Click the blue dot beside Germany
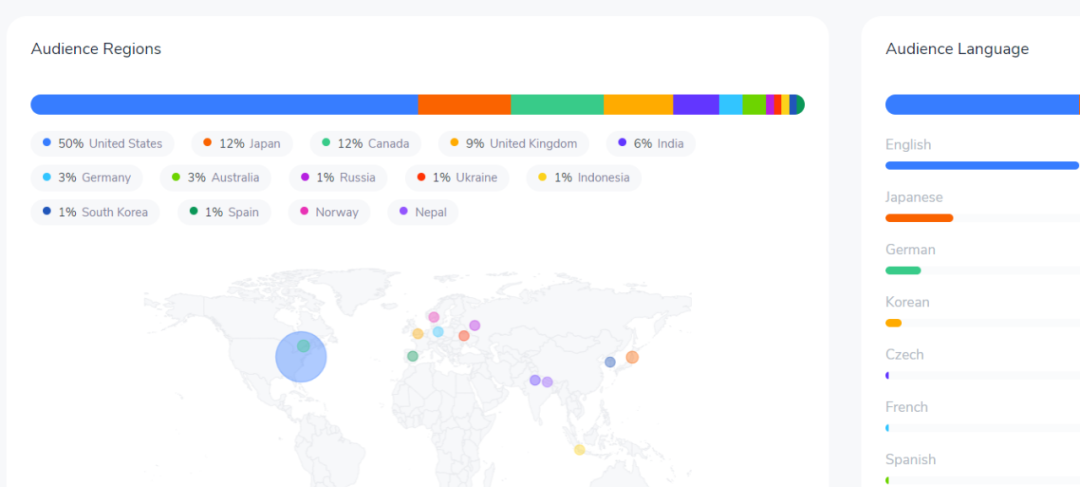This screenshot has height=487, width=1080. coord(47,177)
